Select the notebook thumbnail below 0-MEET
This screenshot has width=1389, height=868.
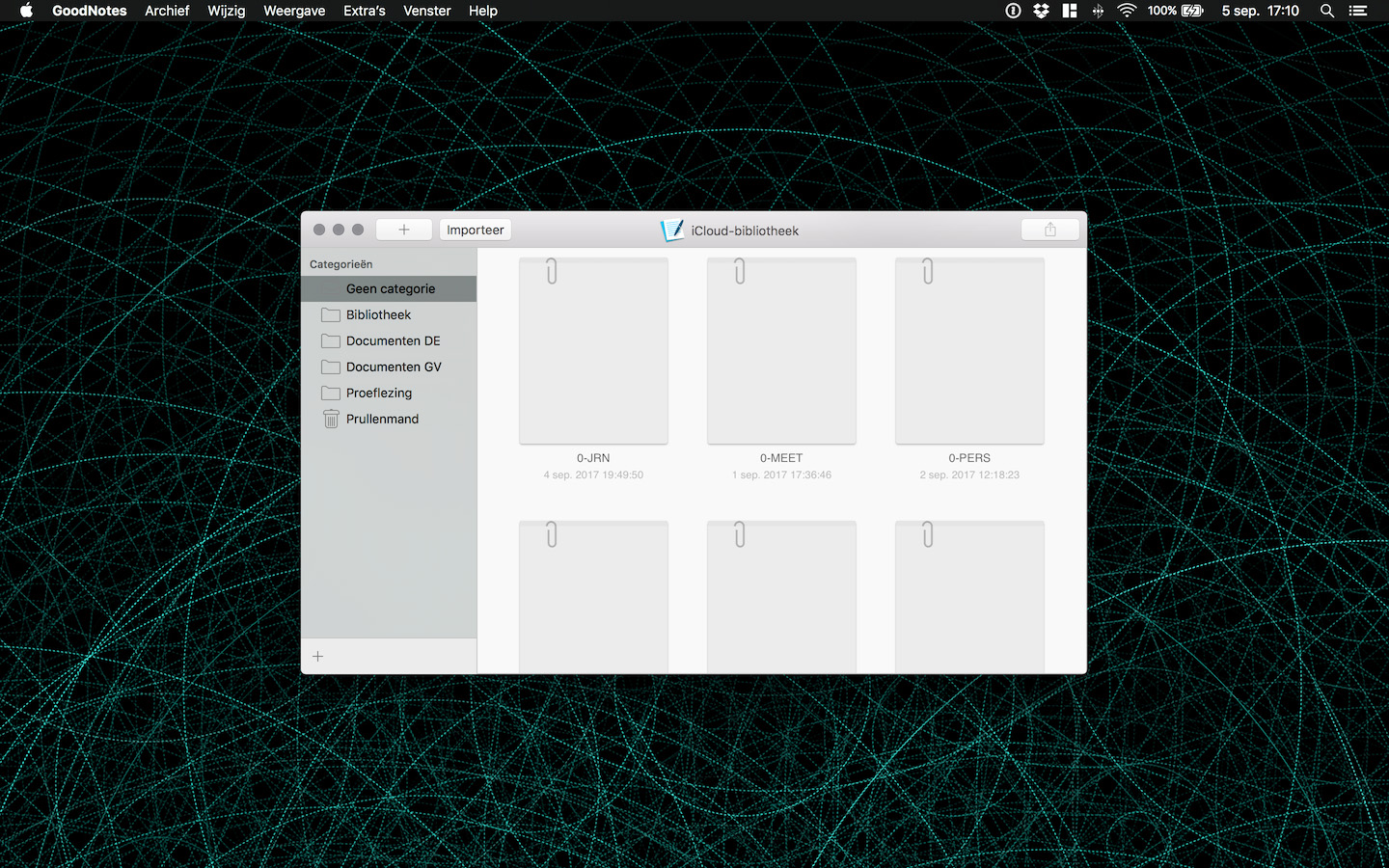pos(781,597)
